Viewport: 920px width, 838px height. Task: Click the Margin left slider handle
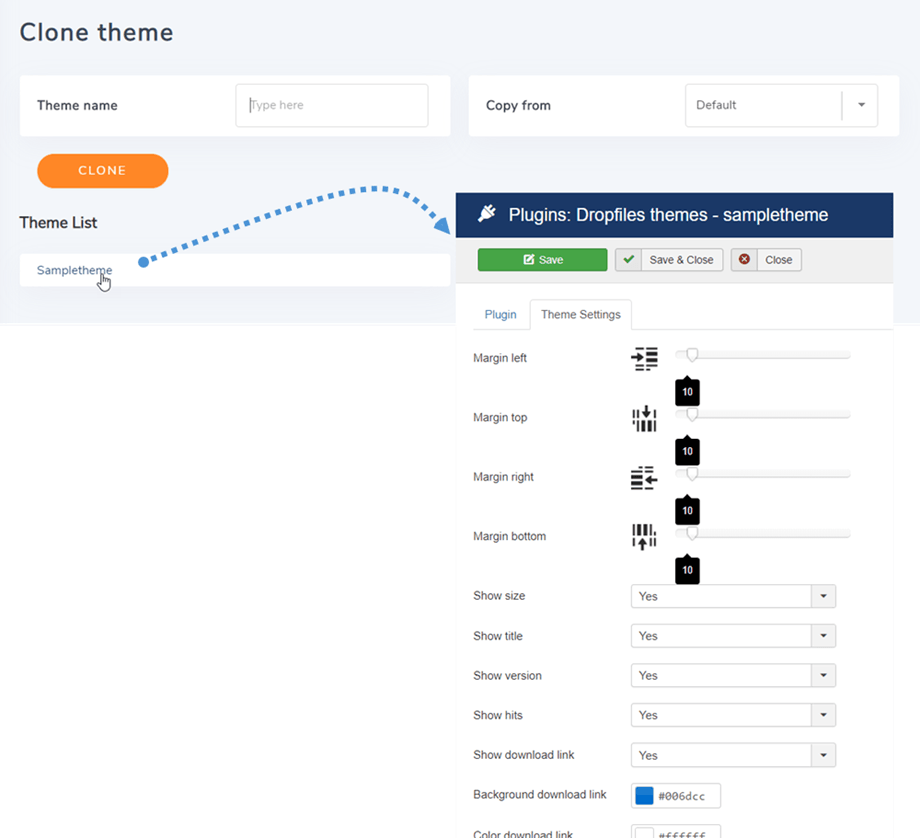(x=691, y=354)
